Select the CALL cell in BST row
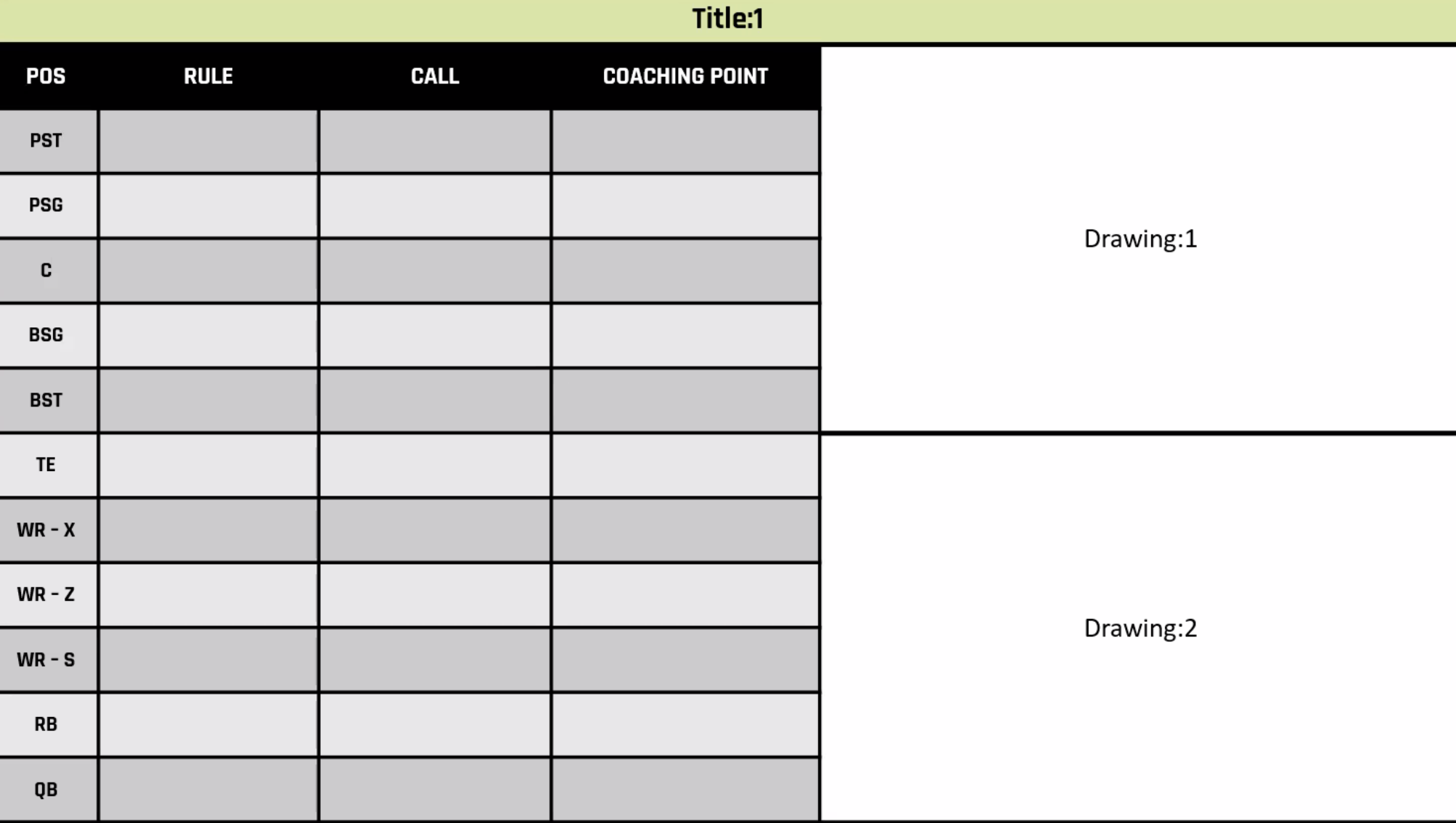 pyautogui.click(x=435, y=400)
